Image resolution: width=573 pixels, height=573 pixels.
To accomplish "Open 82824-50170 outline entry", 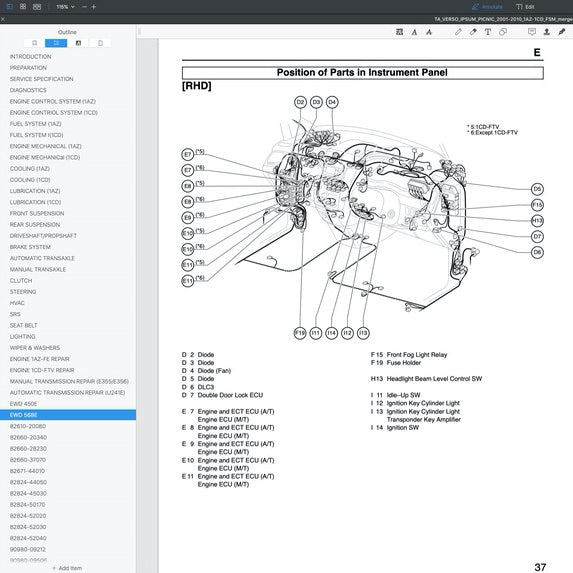I will click(x=27, y=505).
